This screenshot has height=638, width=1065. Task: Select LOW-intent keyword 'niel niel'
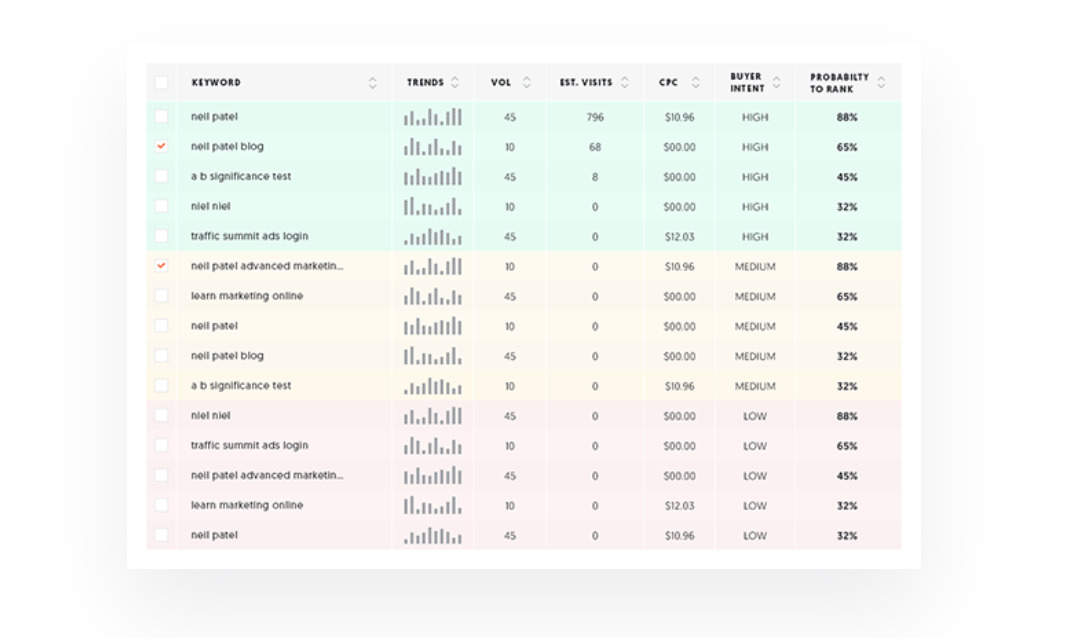tap(211, 416)
